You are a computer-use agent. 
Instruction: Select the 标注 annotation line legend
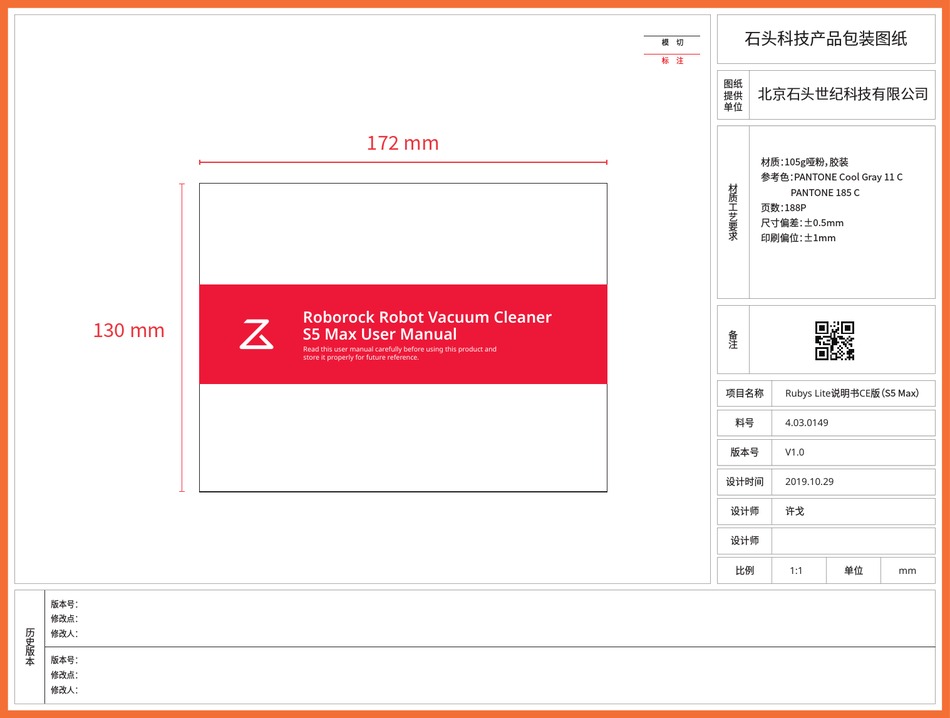[x=672, y=59]
